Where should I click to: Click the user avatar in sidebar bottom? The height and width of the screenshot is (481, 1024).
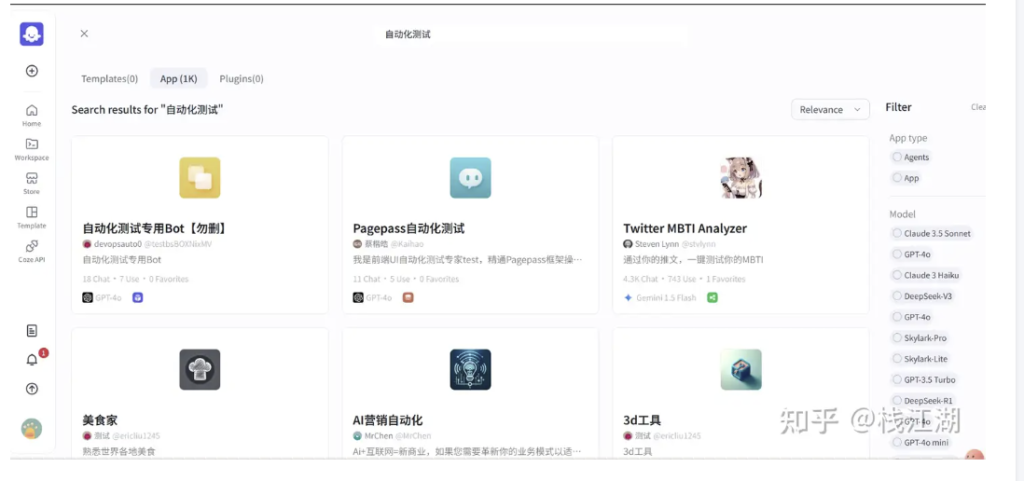[32, 428]
